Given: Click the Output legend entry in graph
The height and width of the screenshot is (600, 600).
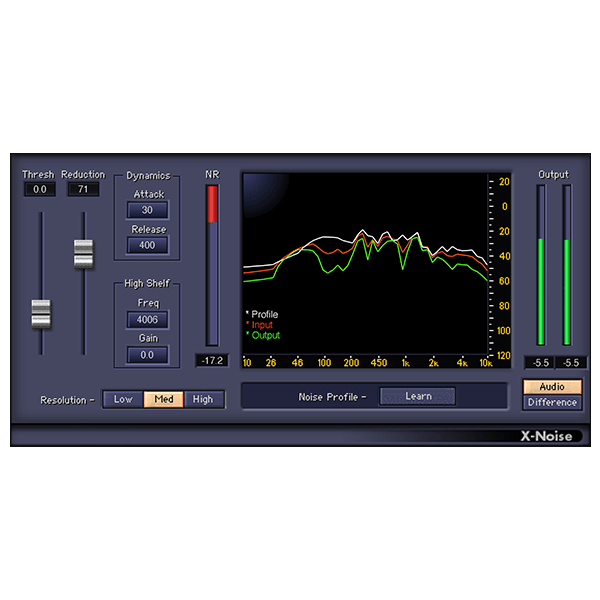Looking at the screenshot, I should tap(263, 336).
